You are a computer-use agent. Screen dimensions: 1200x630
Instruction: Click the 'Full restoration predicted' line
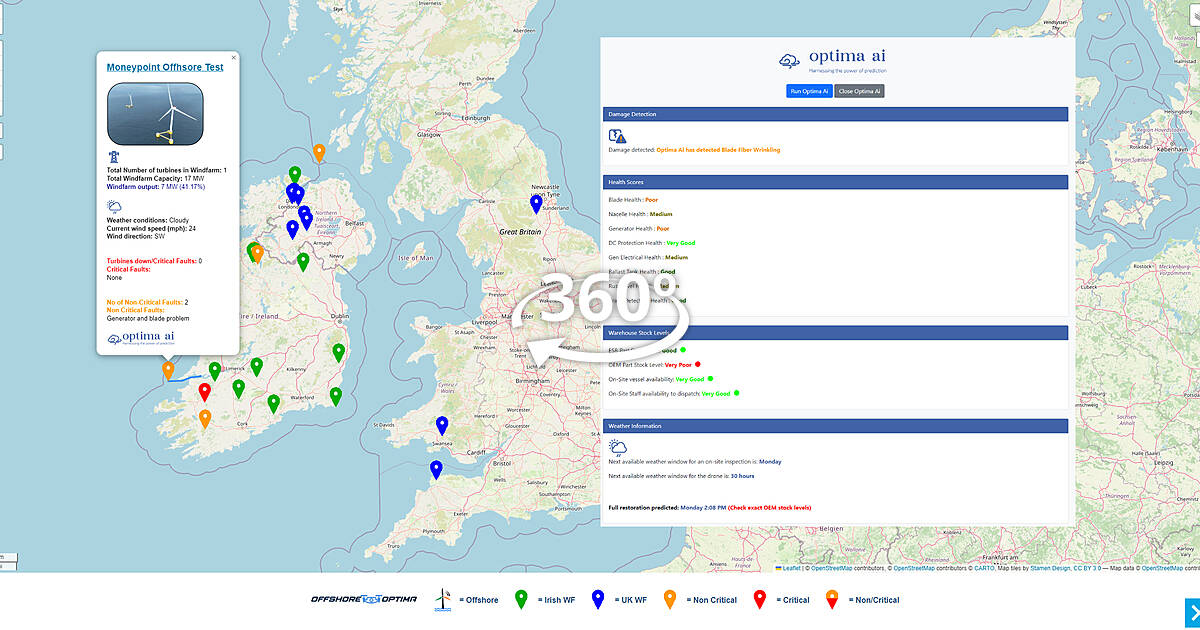click(710, 508)
